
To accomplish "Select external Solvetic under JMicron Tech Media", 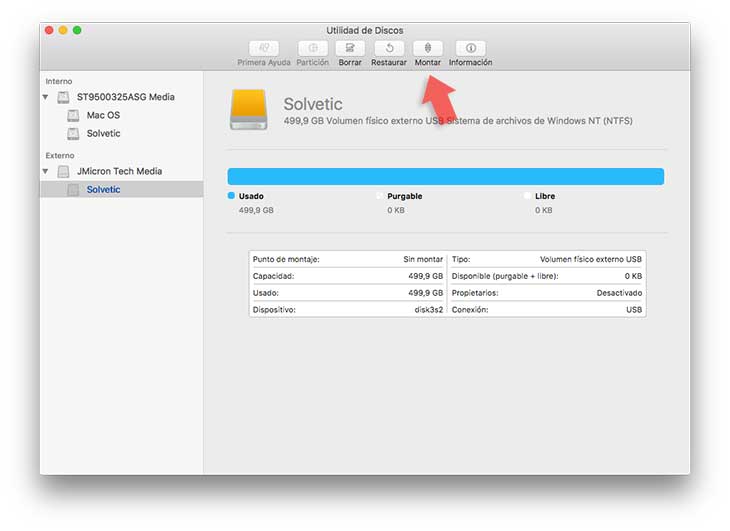I will pyautogui.click(x=122, y=189).
